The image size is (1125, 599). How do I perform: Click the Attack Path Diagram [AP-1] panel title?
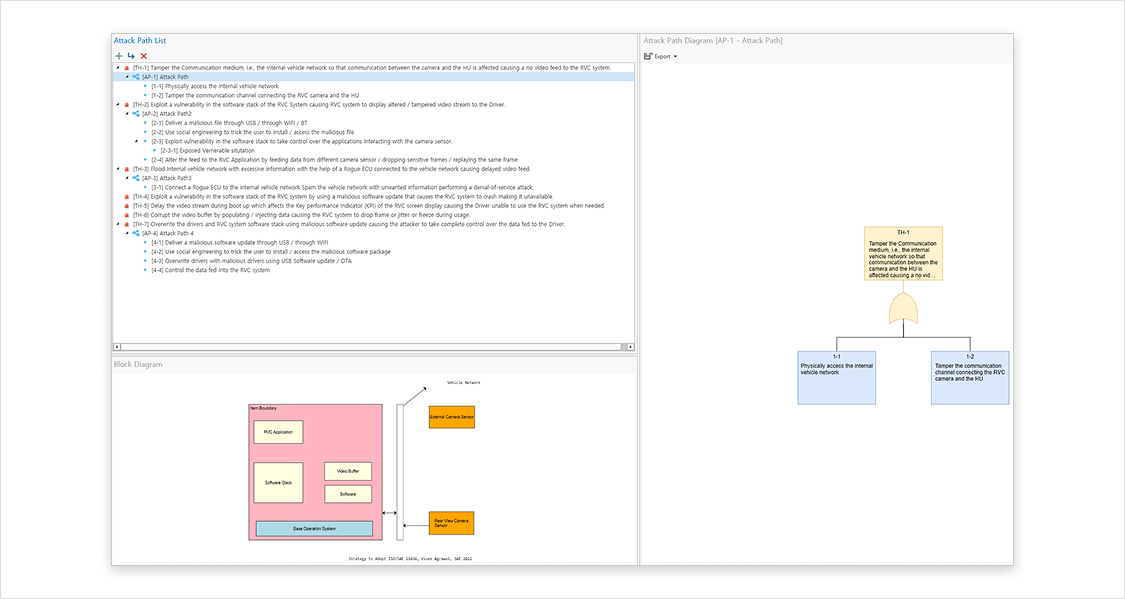point(712,41)
